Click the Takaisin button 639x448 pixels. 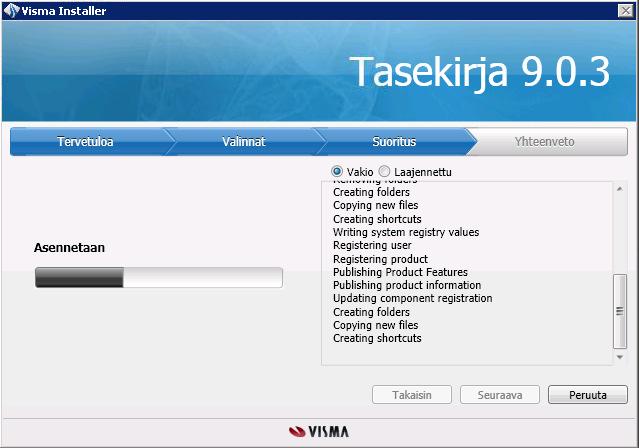[x=412, y=395]
